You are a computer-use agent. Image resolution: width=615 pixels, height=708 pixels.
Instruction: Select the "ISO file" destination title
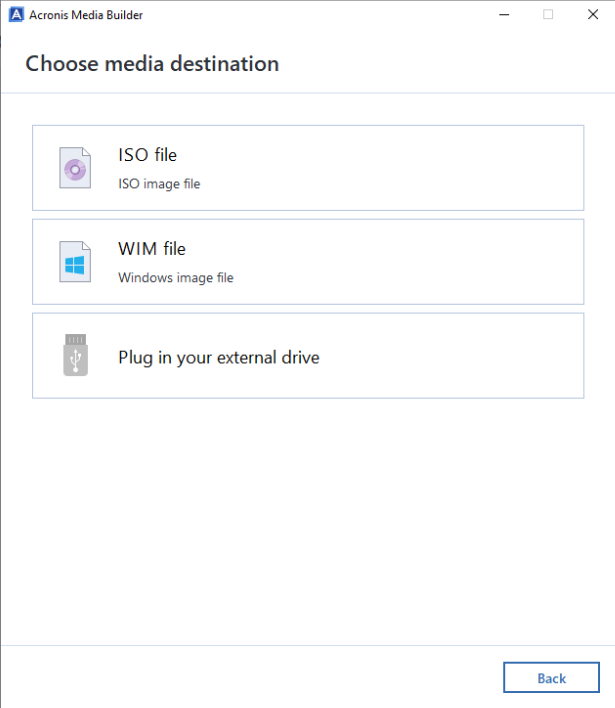[x=147, y=155]
